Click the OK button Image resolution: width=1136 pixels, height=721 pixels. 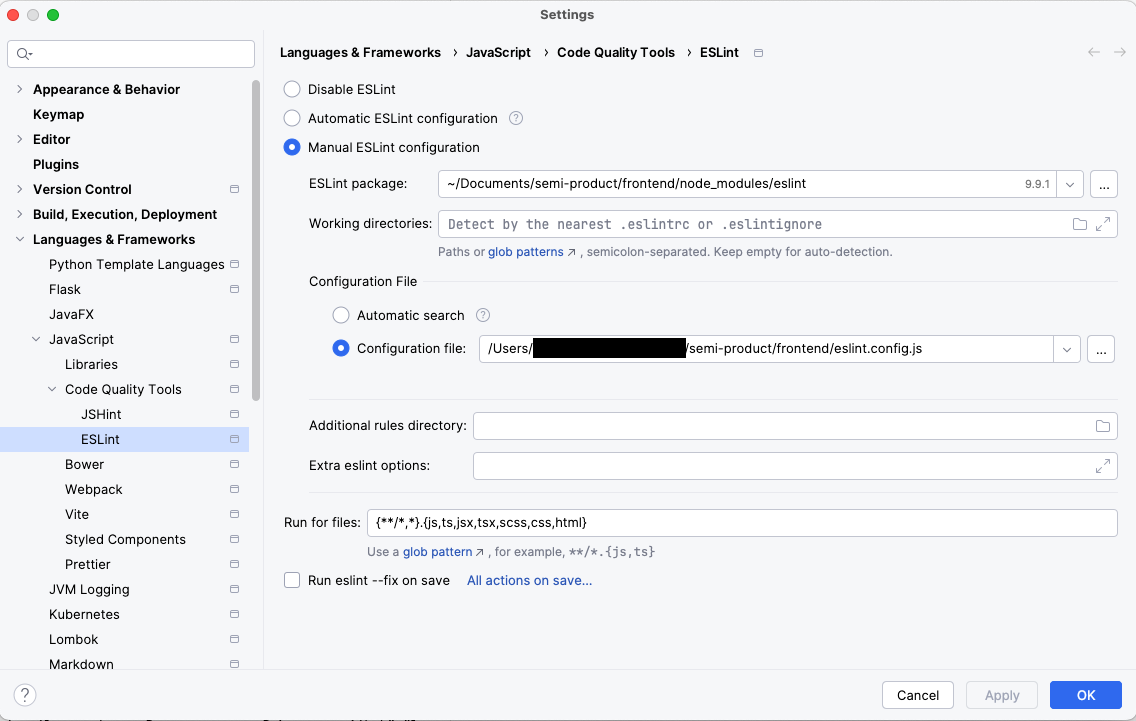point(1085,695)
